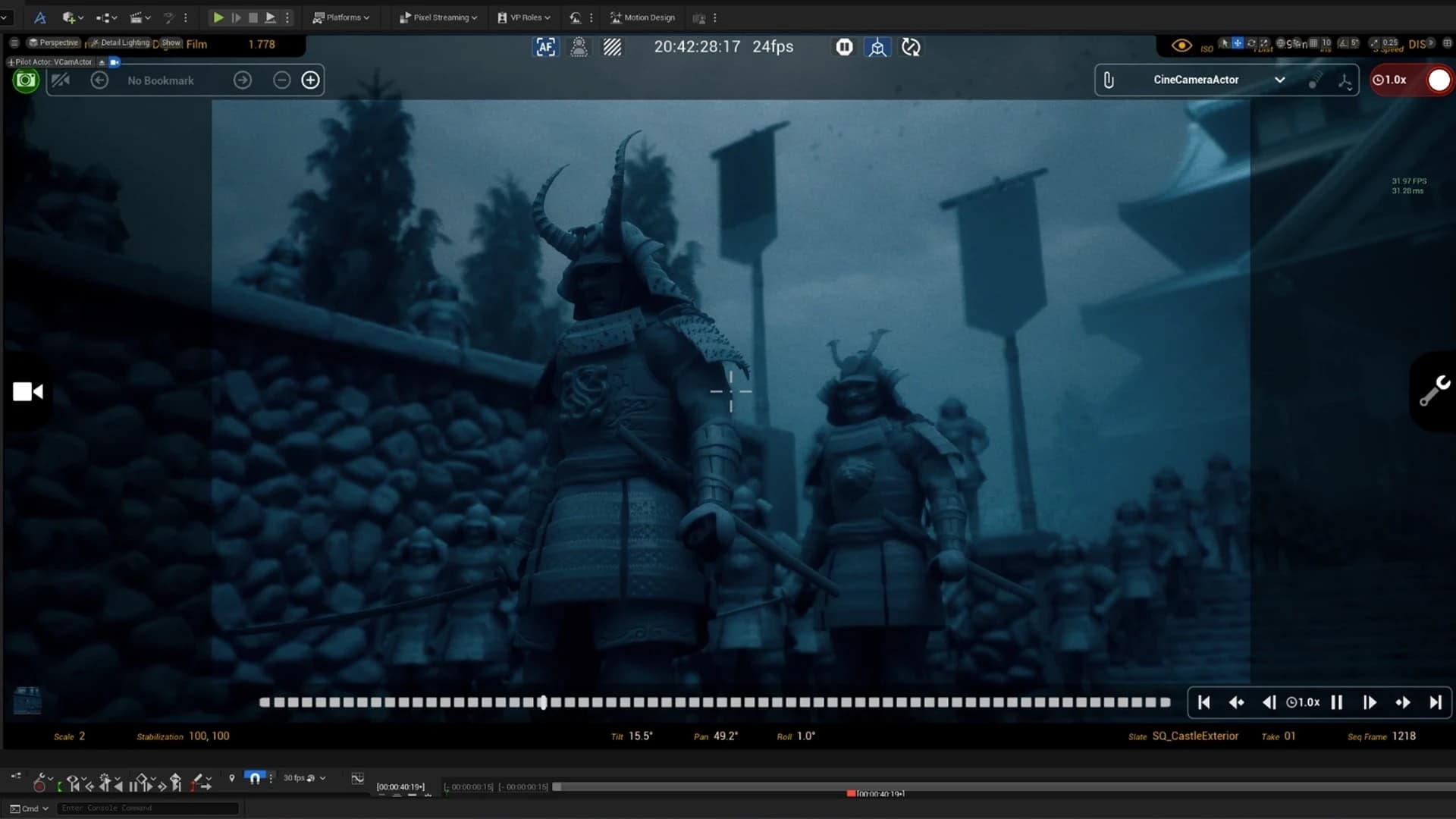Go to previous bookmark arrow
Viewport: 1456px width, 819px height.
coord(99,80)
